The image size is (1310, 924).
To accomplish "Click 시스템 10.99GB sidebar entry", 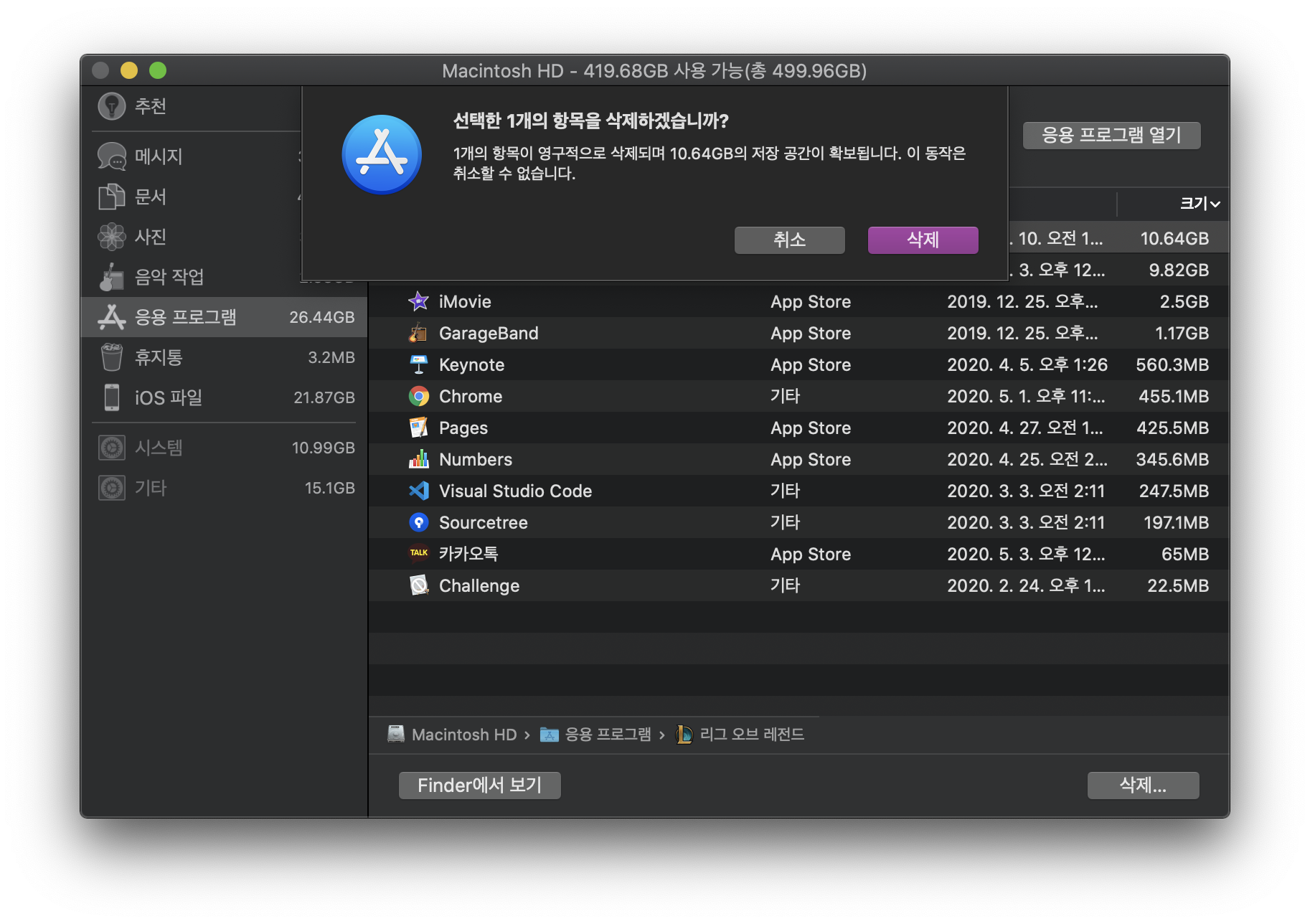I will [224, 448].
